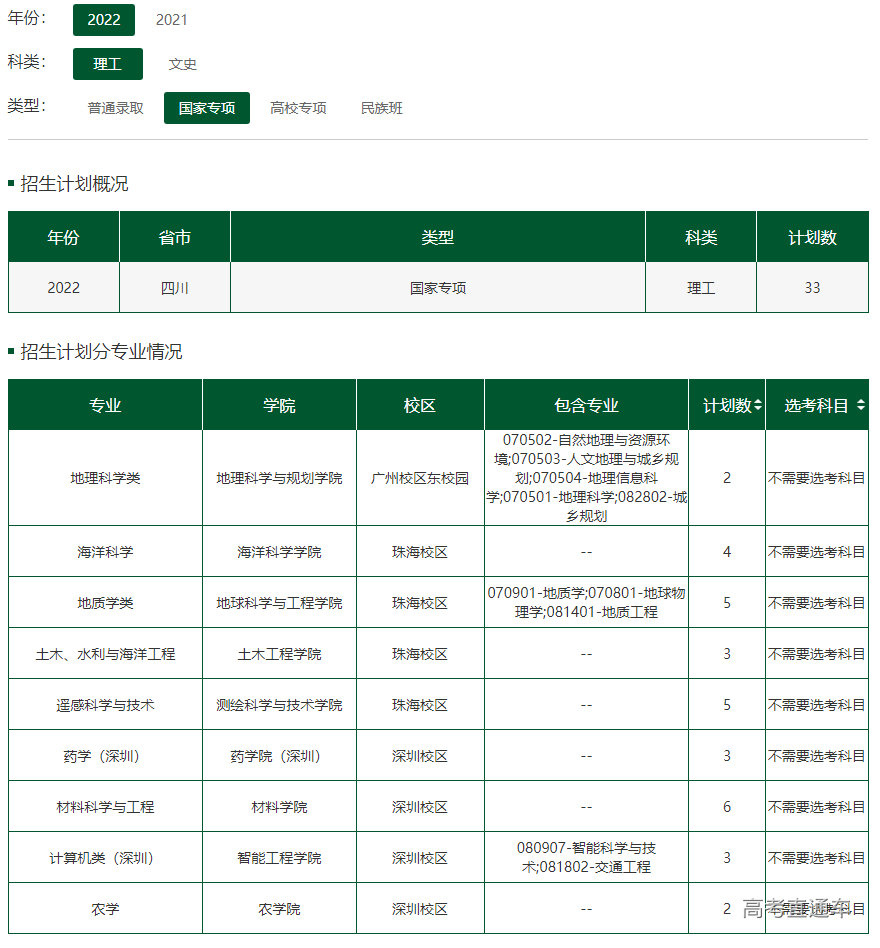The image size is (880, 948).
Task: Click the 学院 column header
Action: pos(279,404)
